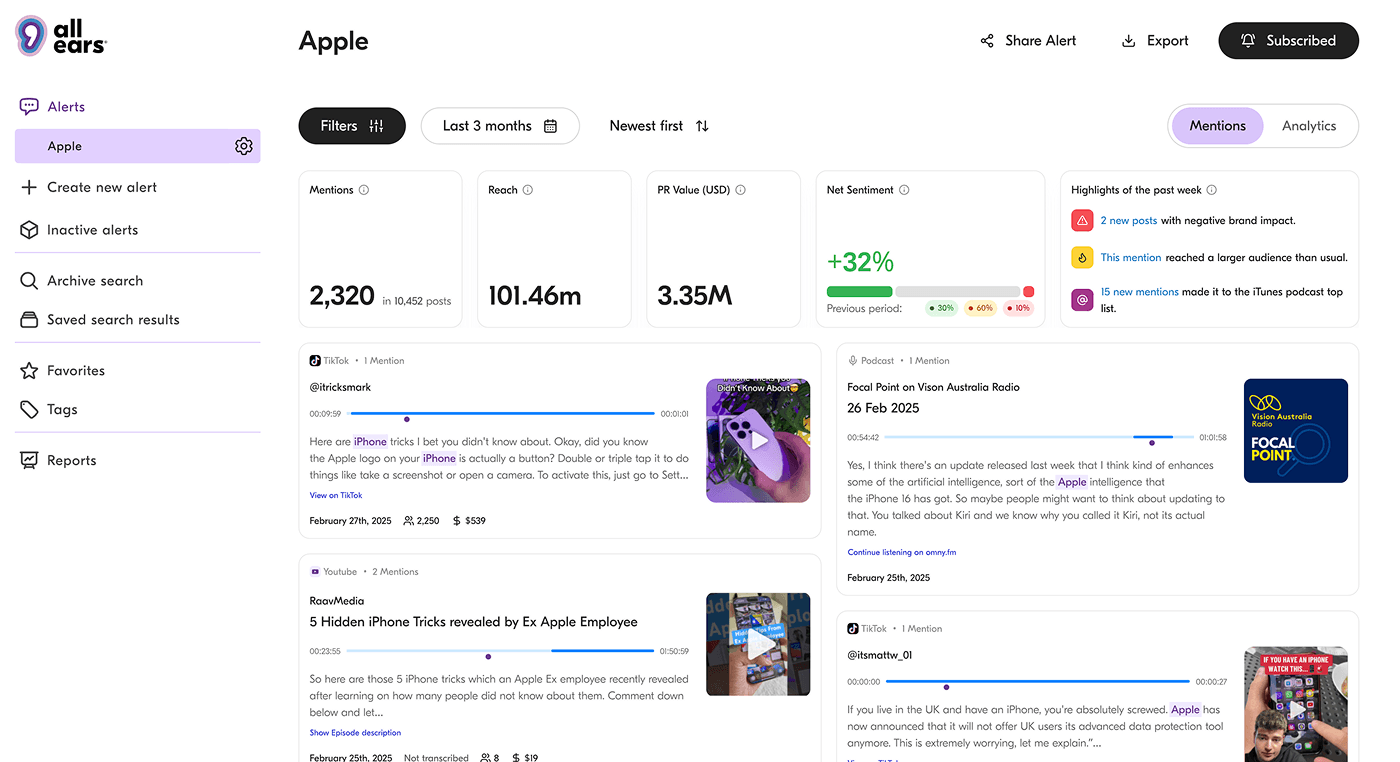Open the Newest first sort option
The width and height of the screenshot is (1400, 762).
click(x=659, y=126)
